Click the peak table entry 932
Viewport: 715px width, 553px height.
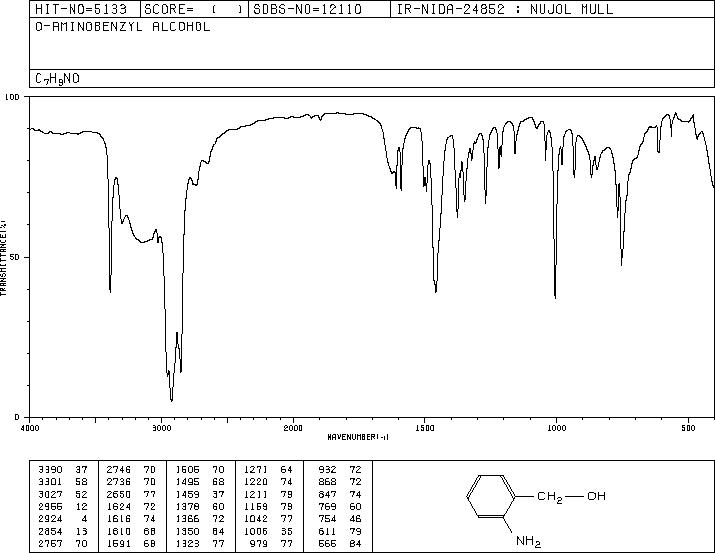[x=327, y=470]
